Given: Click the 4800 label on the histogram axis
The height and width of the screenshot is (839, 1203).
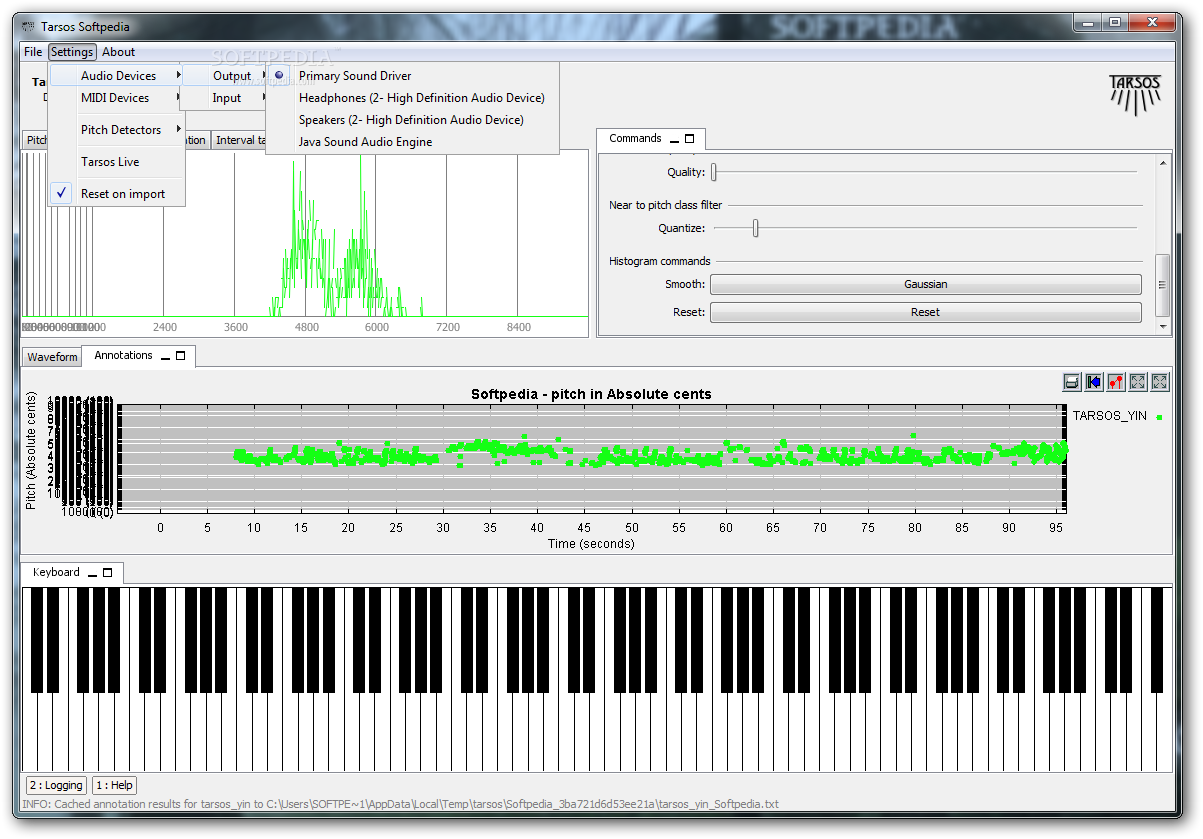Looking at the screenshot, I should pos(307,327).
